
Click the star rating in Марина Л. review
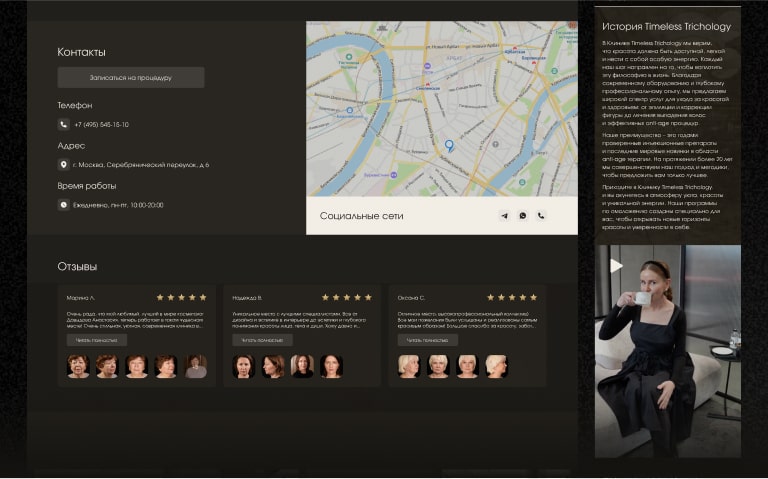(181, 297)
